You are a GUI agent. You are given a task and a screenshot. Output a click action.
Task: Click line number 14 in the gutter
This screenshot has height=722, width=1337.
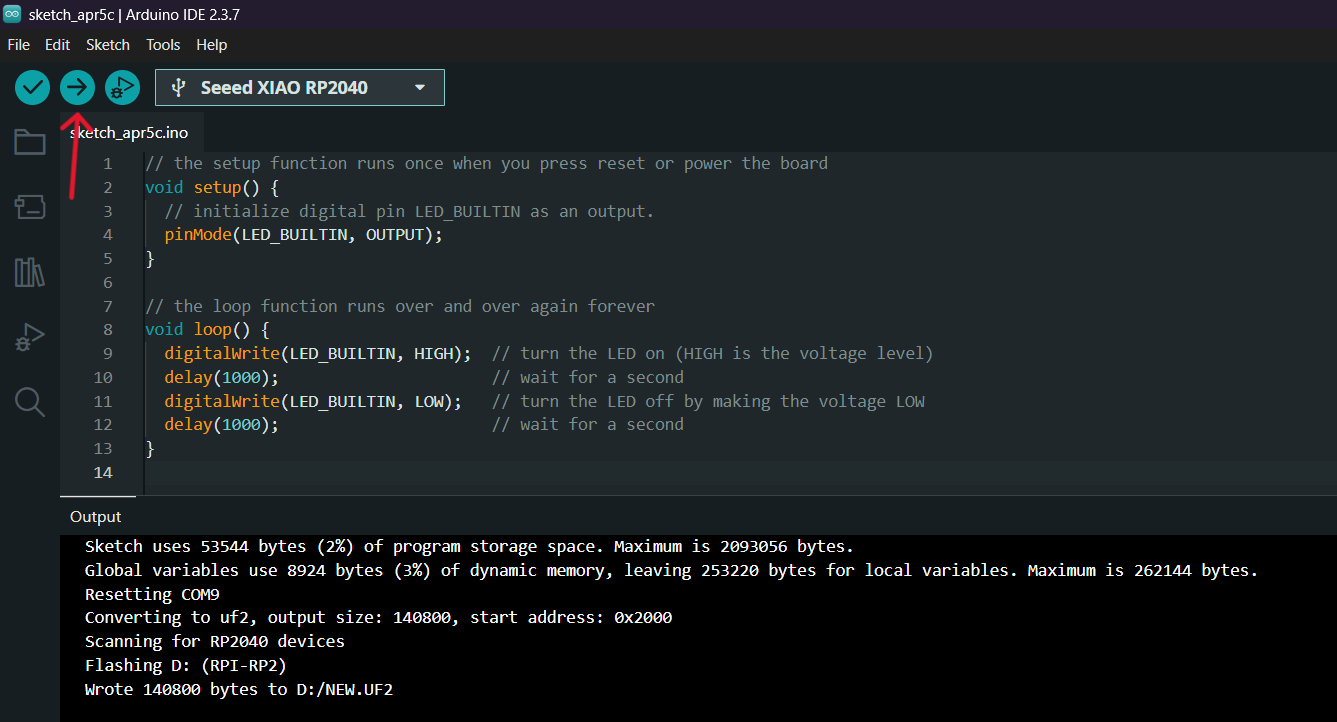point(103,472)
